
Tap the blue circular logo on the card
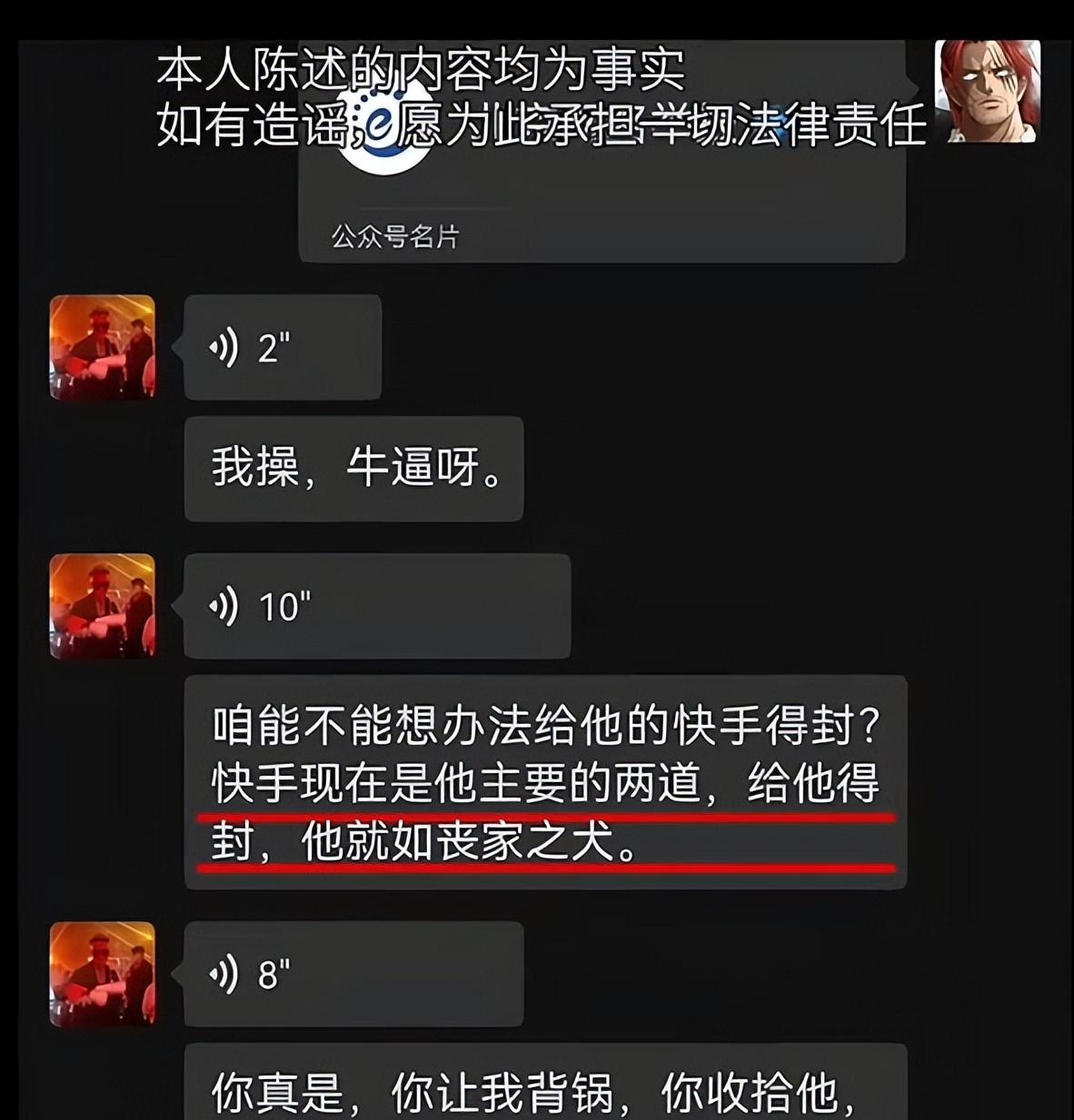[x=386, y=129]
